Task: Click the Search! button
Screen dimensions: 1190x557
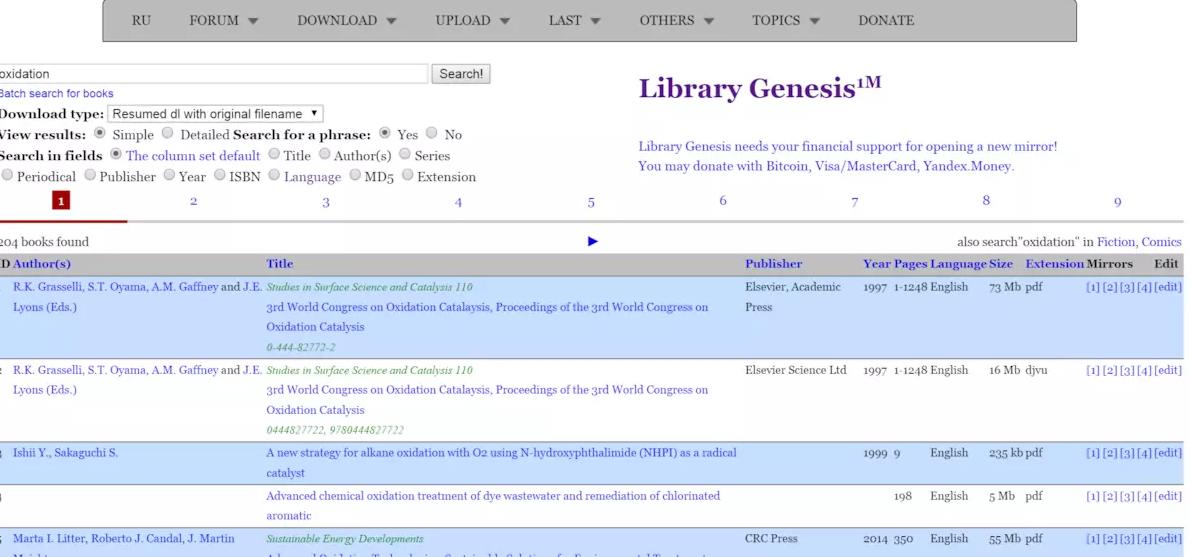Action: [461, 74]
